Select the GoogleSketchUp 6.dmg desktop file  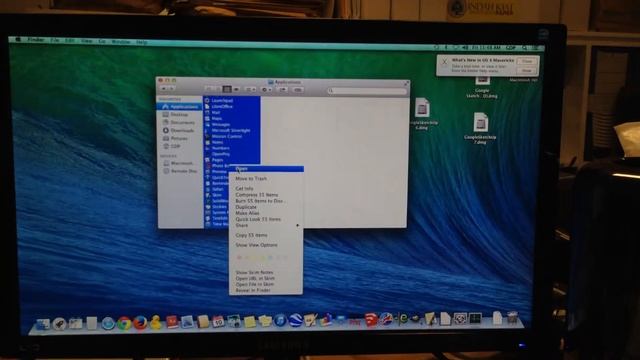(422, 114)
